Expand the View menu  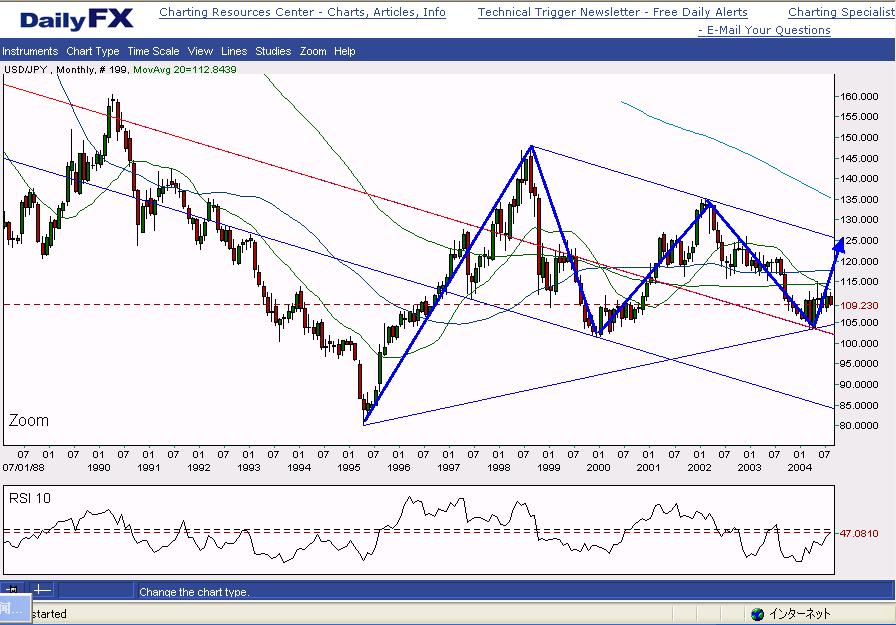[200, 51]
